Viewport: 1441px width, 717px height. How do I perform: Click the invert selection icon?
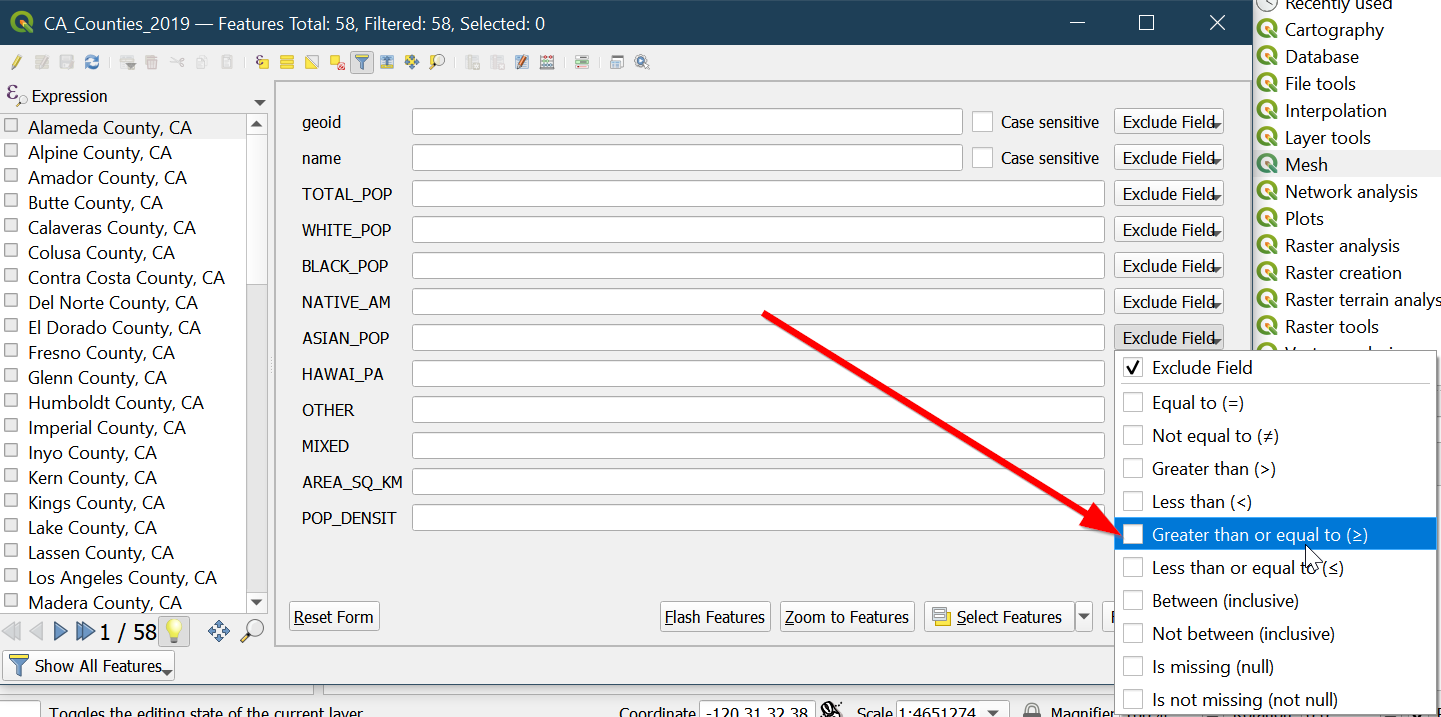click(x=312, y=62)
